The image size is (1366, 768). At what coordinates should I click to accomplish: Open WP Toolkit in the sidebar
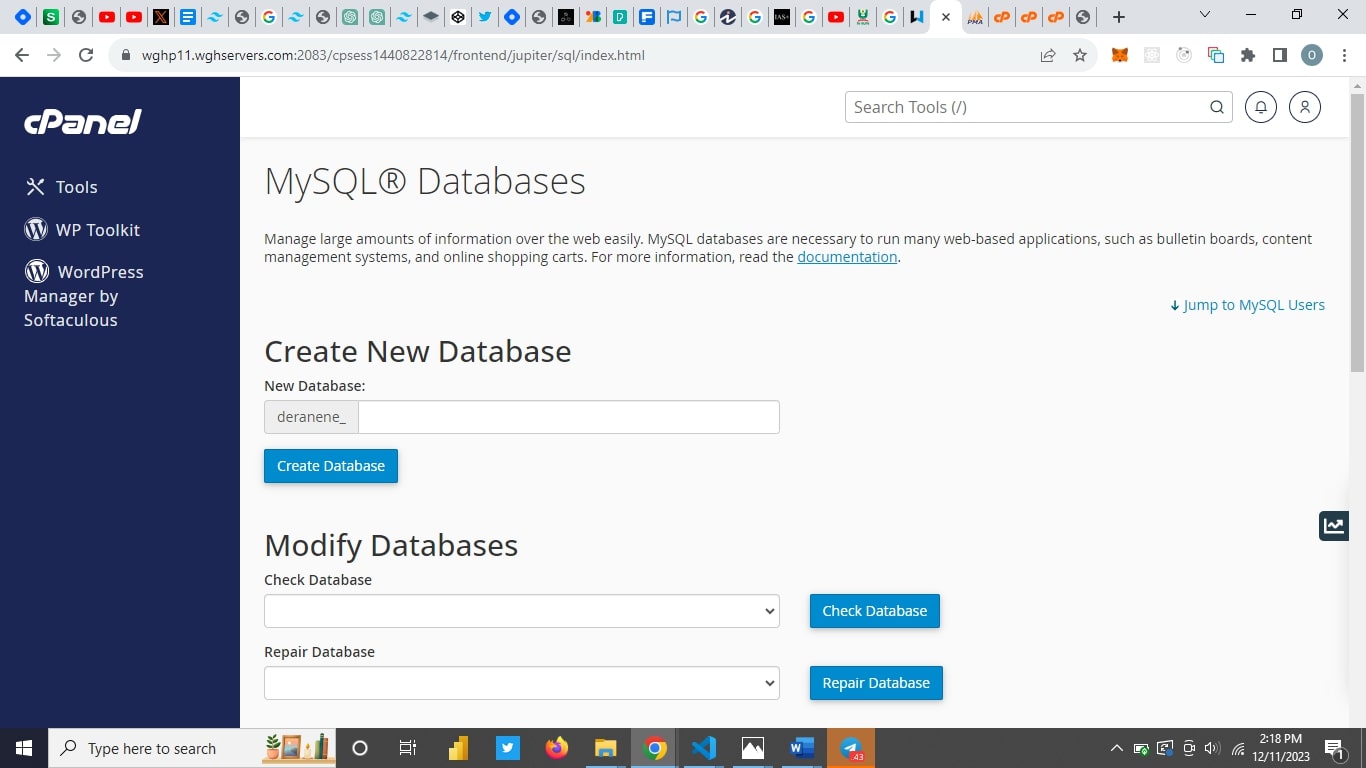82,230
